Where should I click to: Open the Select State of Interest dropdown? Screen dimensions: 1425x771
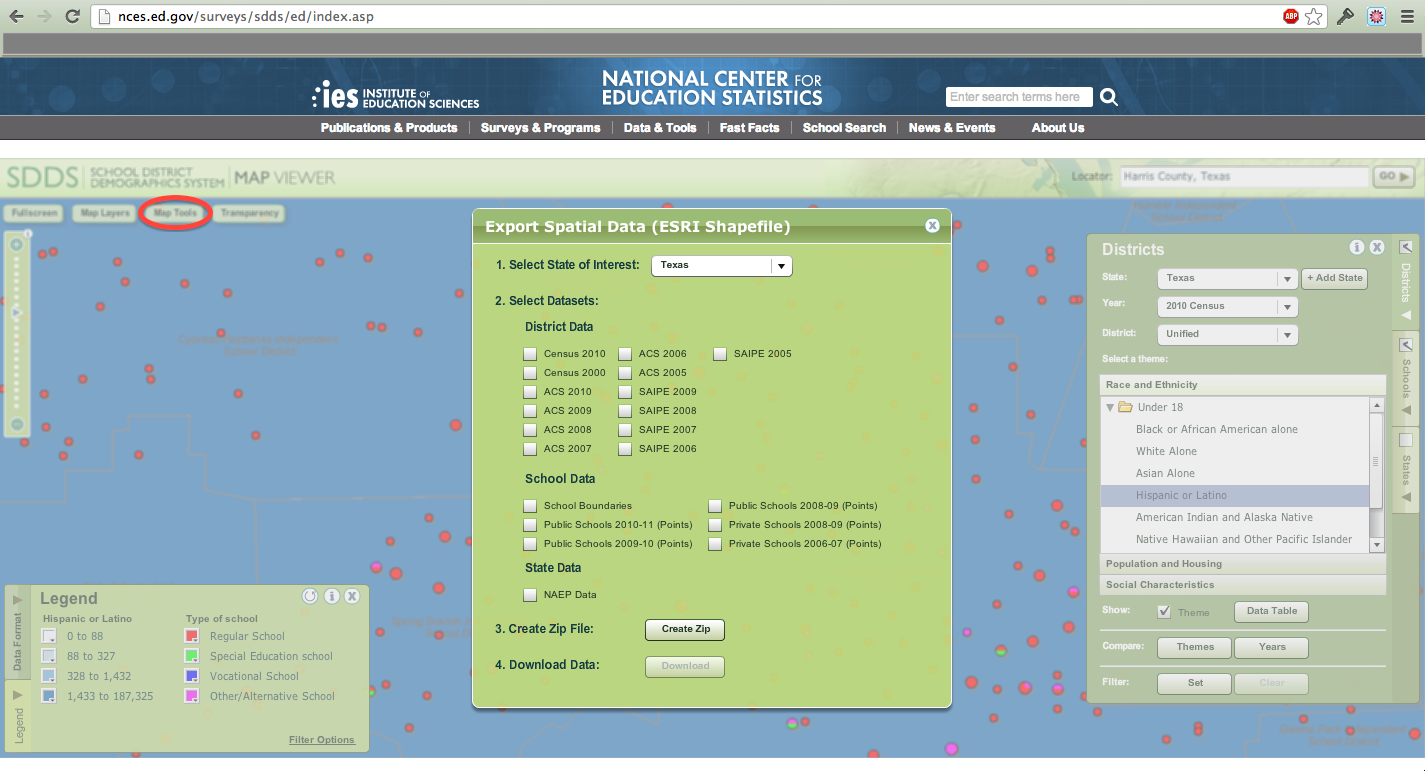pyautogui.click(x=780, y=265)
